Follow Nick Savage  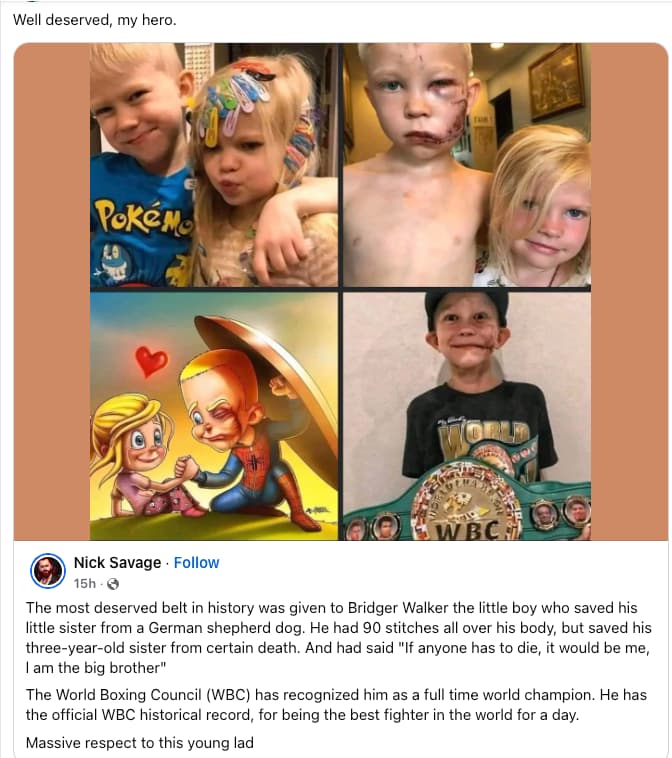click(x=196, y=563)
